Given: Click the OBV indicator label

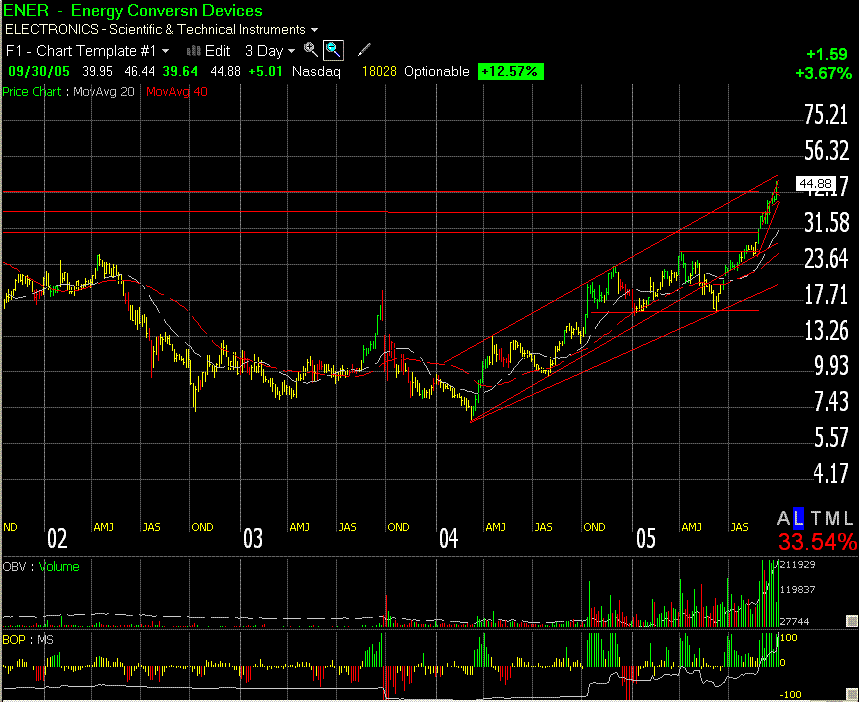Looking at the screenshot, I should 13,567.
